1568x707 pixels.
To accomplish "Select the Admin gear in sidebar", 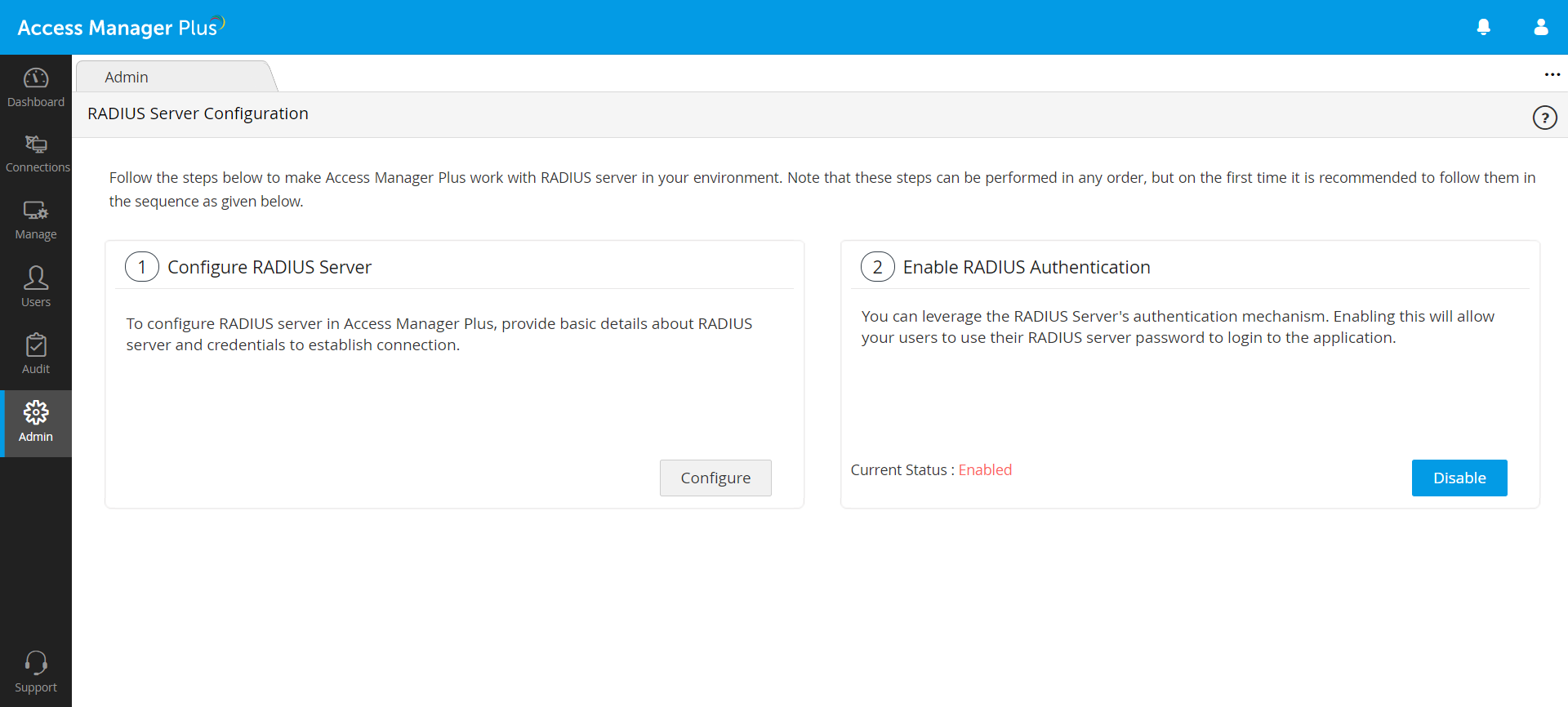I will tap(36, 423).
